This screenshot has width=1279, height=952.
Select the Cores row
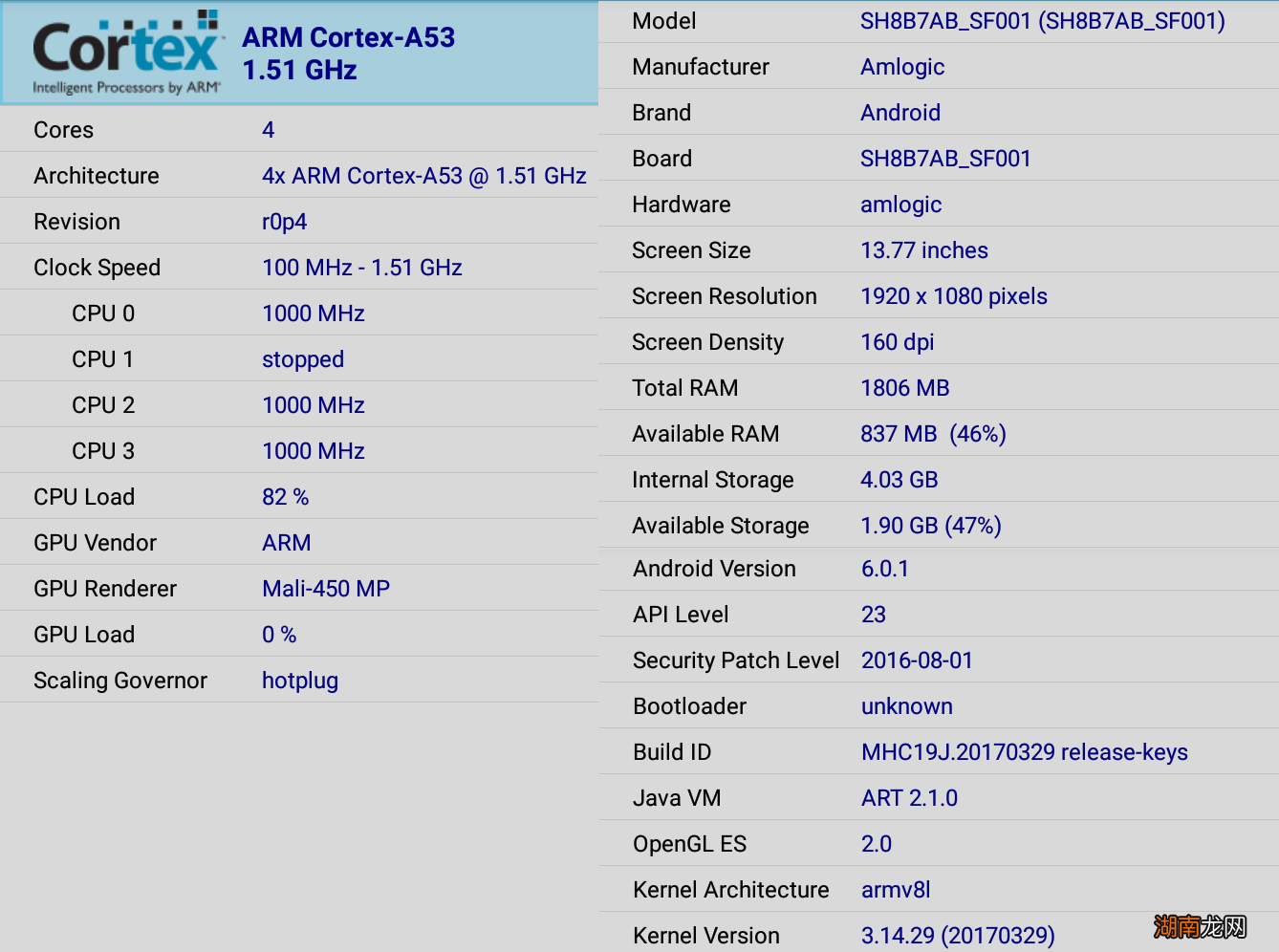pos(299,130)
